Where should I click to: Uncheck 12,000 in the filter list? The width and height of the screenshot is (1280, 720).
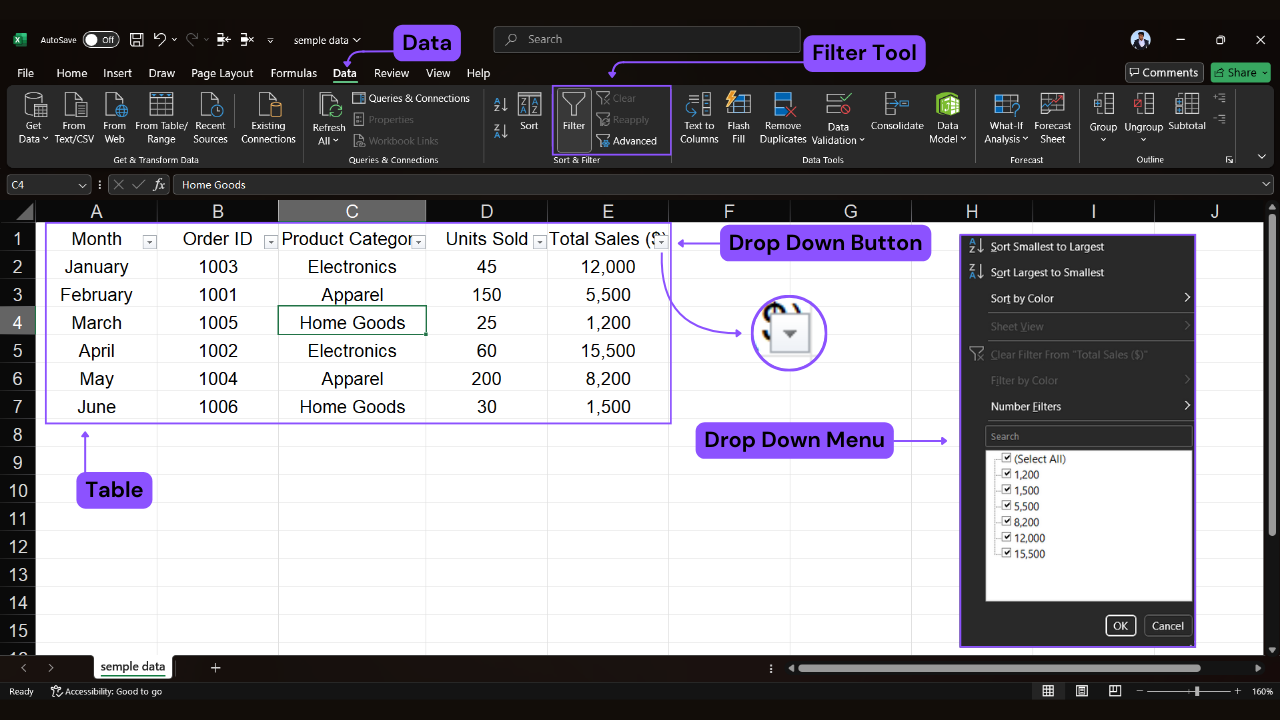[x=1006, y=537]
